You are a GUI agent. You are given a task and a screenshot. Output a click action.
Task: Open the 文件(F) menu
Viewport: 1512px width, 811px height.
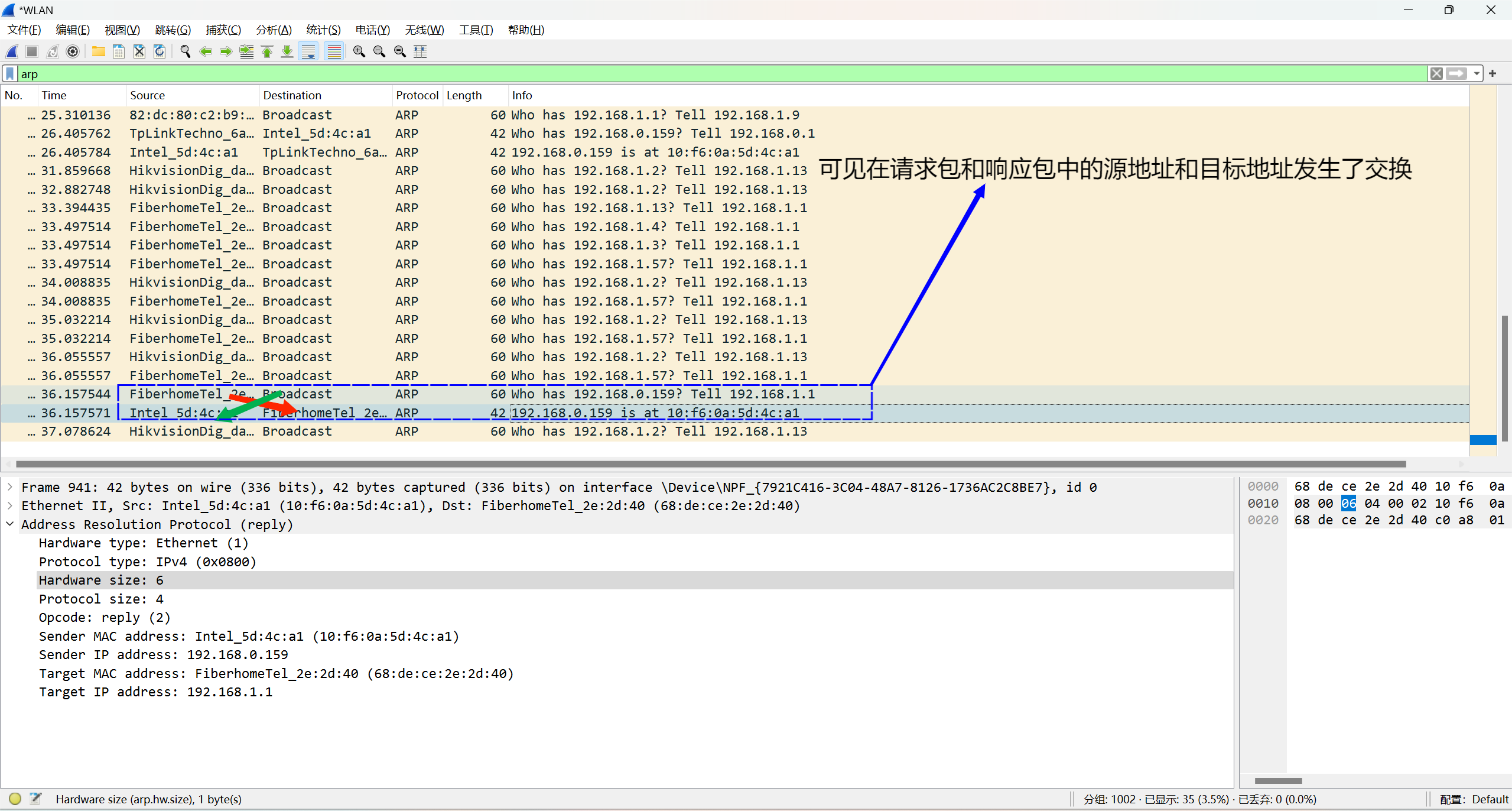(x=24, y=30)
